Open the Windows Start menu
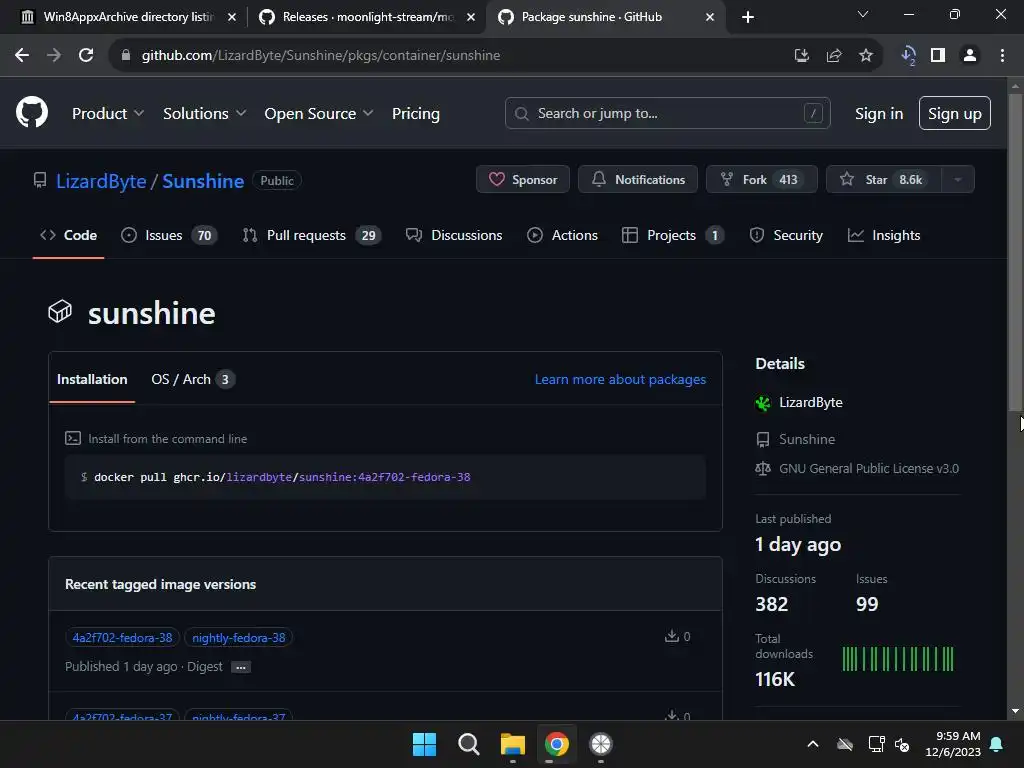This screenshot has height=768, width=1024. click(424, 744)
